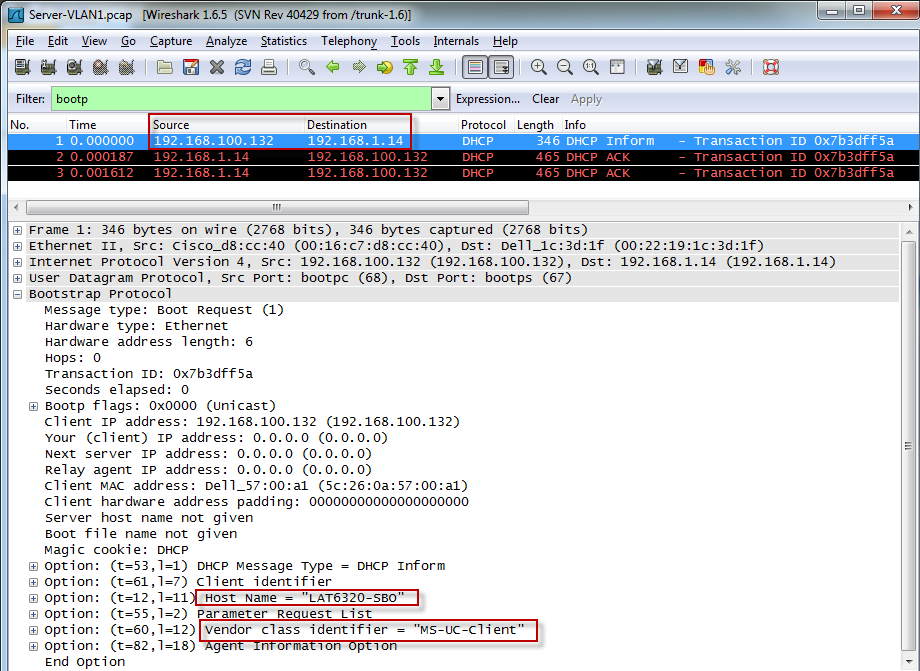This screenshot has width=920, height=671.
Task: Close this capture file X icon
Action: tap(217, 67)
